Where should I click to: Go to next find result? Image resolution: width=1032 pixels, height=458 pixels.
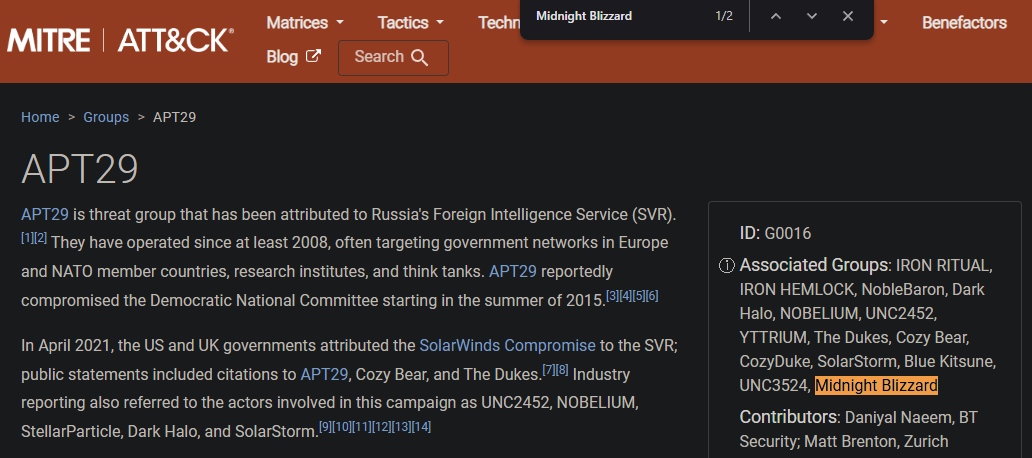coord(812,16)
